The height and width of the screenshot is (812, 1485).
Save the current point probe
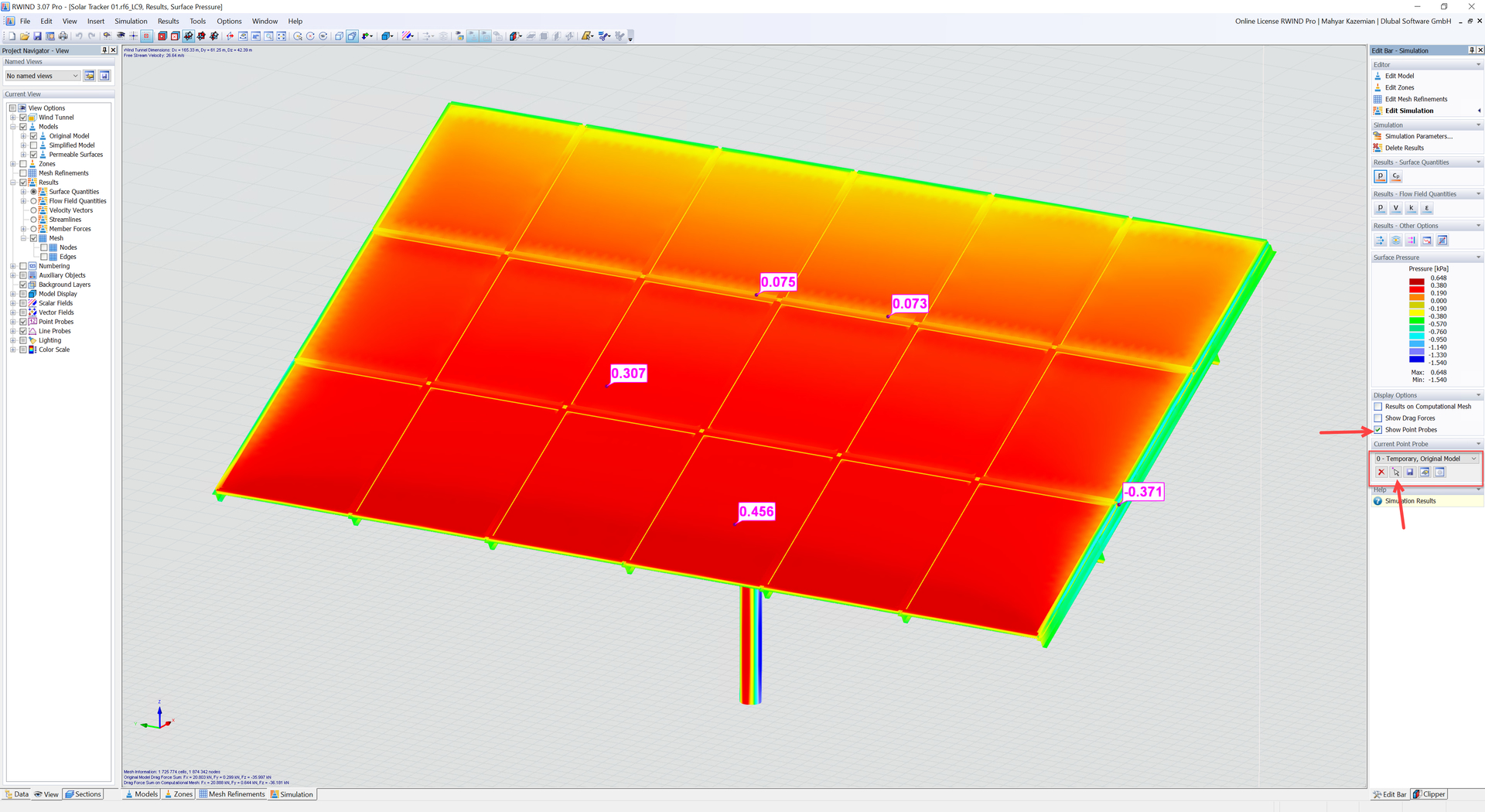(x=1410, y=473)
